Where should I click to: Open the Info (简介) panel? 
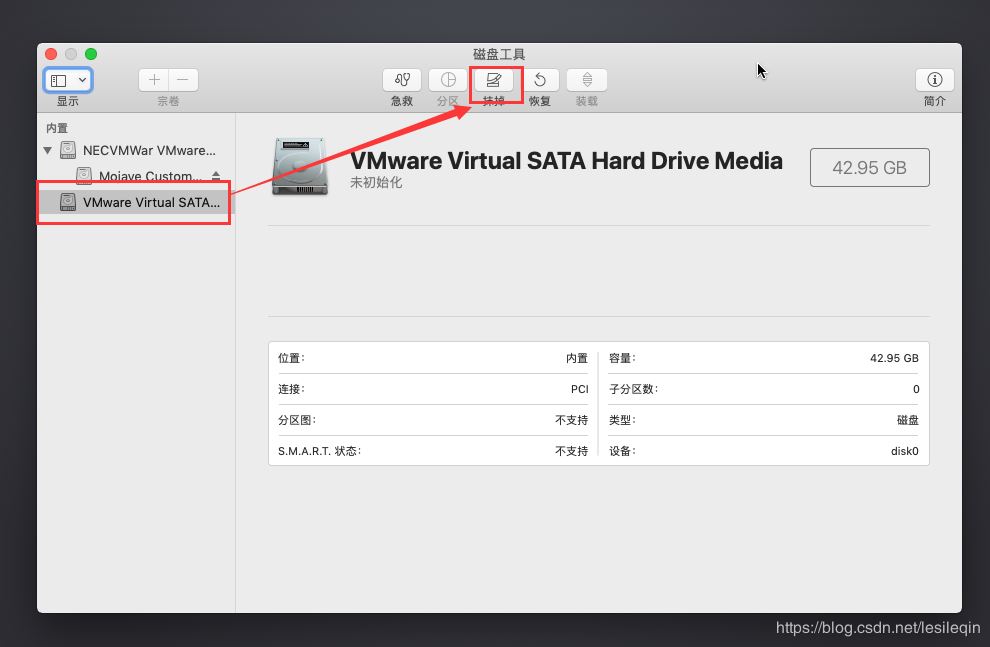point(934,80)
